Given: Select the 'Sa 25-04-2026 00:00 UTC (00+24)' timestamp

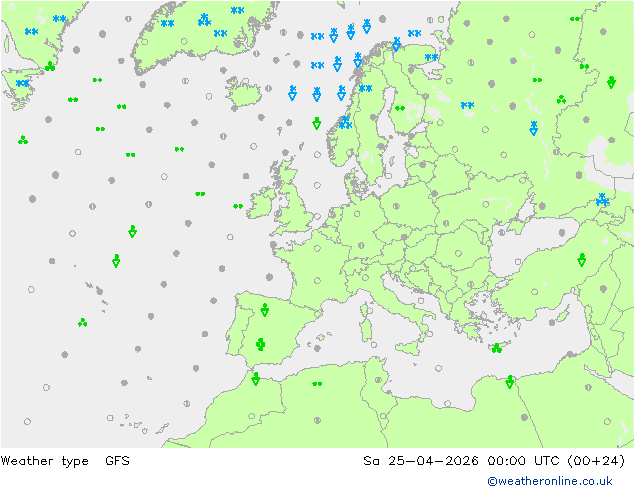Looking at the screenshot, I should click(494, 460).
